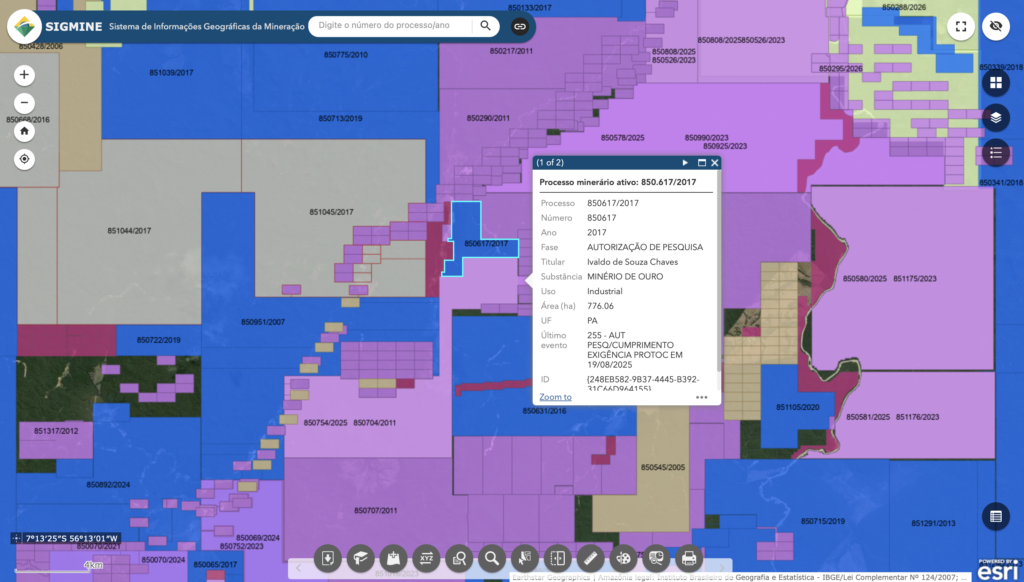Image resolution: width=1024 pixels, height=582 pixels.
Task: Toggle fullscreen map view
Action: click(x=961, y=26)
